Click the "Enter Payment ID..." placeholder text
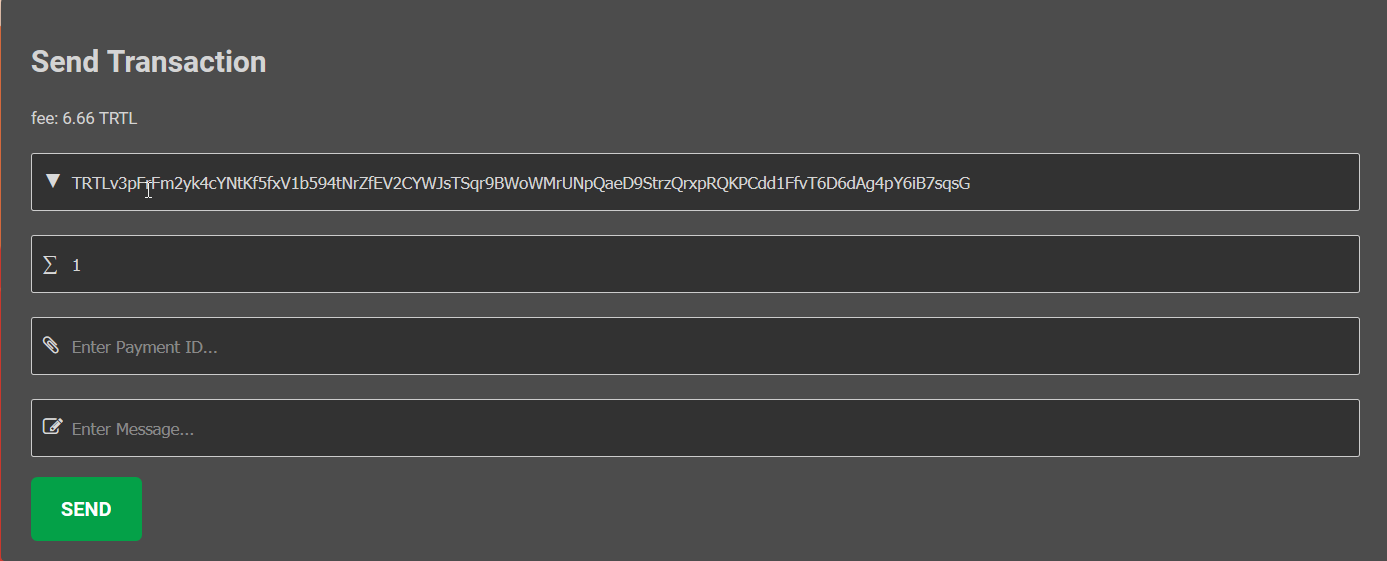Screen dimensions: 1387x561 (144, 347)
